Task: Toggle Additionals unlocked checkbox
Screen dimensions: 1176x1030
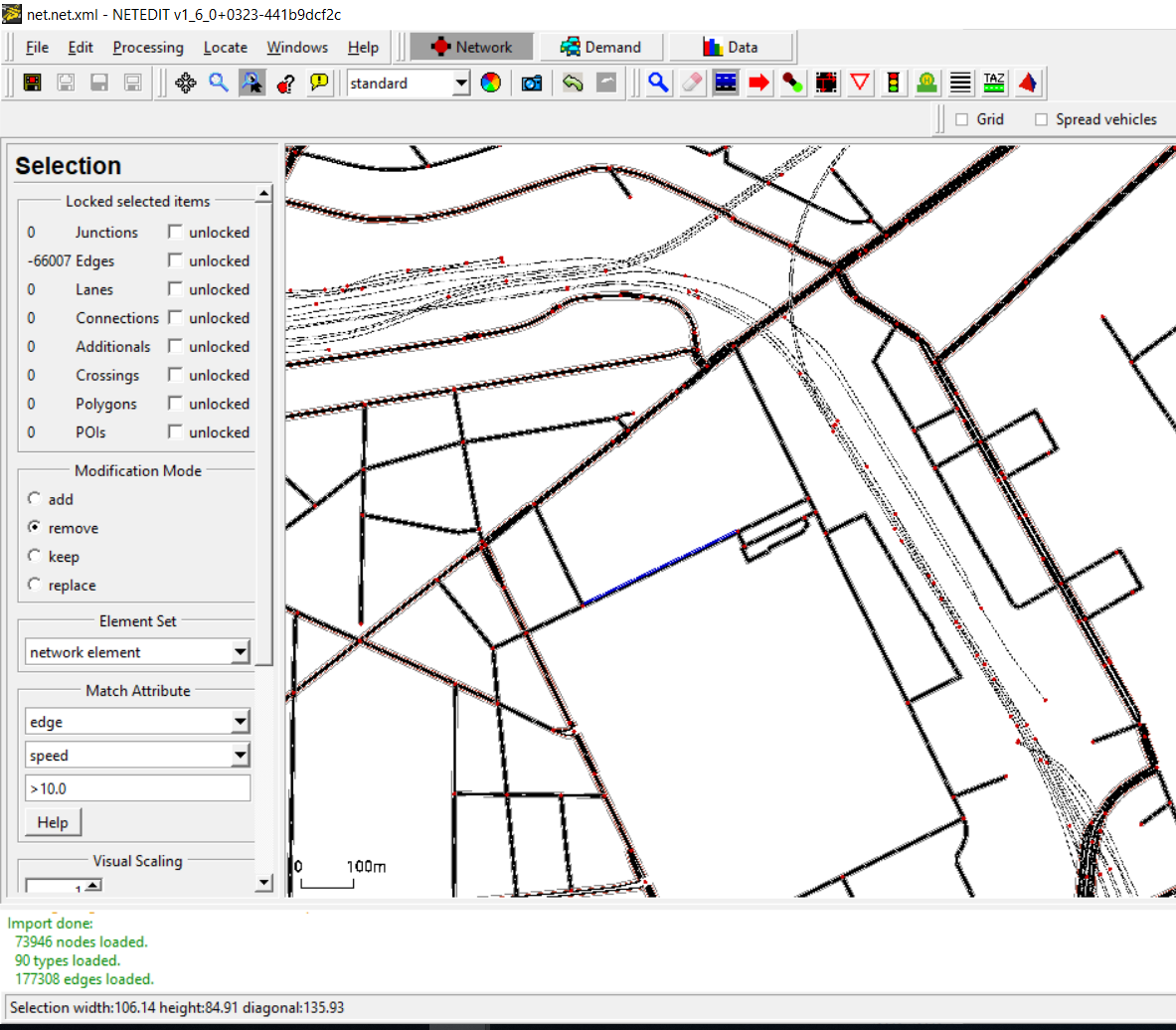Action: point(175,346)
